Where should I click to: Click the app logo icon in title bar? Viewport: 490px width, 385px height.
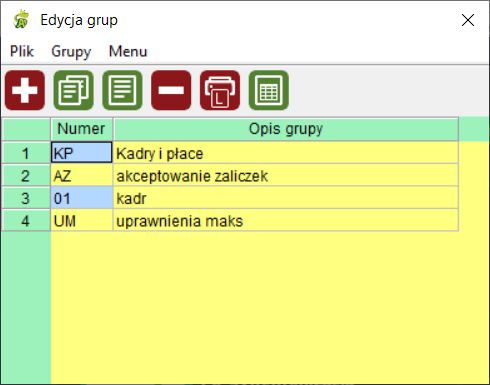(x=21, y=20)
